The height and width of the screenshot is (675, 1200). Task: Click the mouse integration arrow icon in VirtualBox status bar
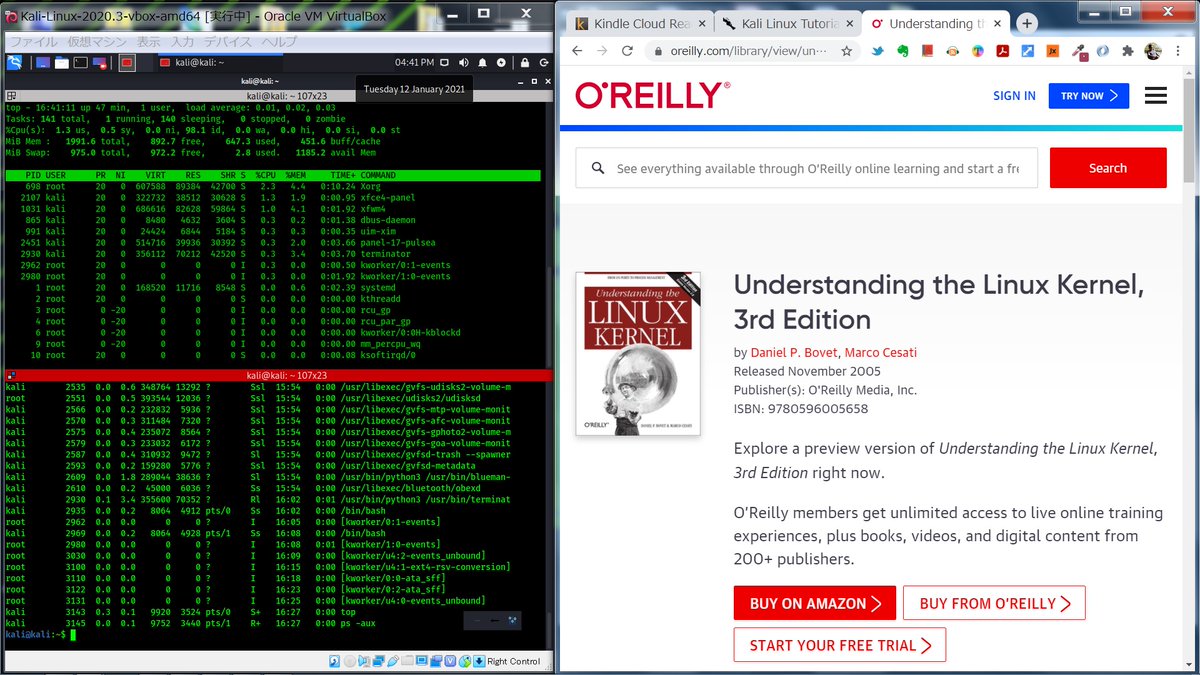click(x=465, y=661)
